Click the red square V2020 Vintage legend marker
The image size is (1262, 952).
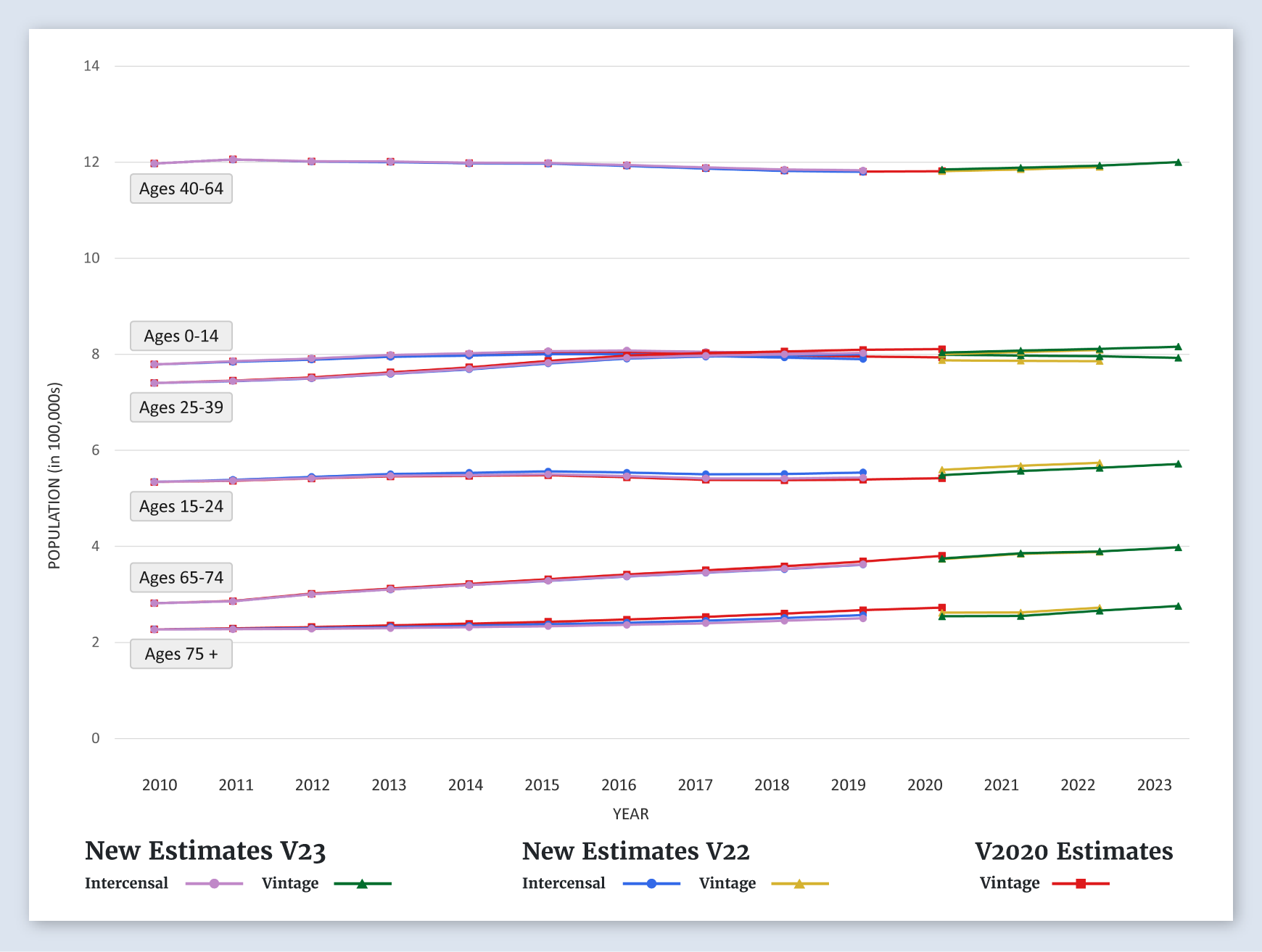pos(1081,884)
